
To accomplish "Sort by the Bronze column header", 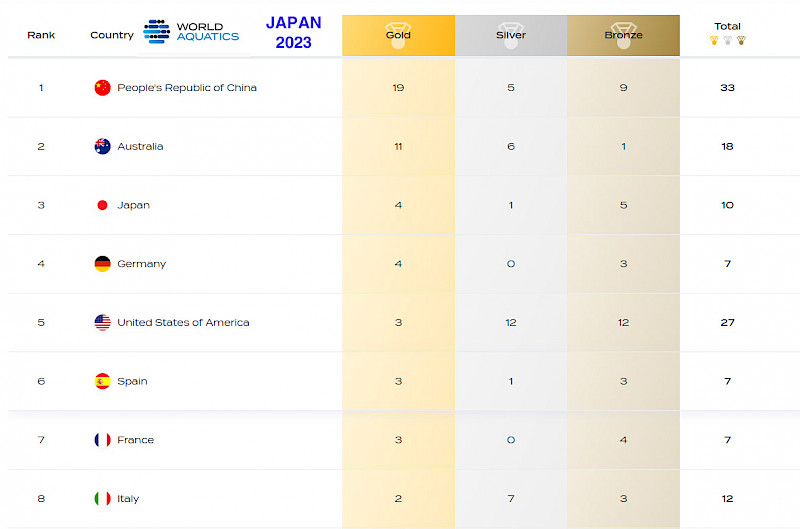I will point(623,35).
